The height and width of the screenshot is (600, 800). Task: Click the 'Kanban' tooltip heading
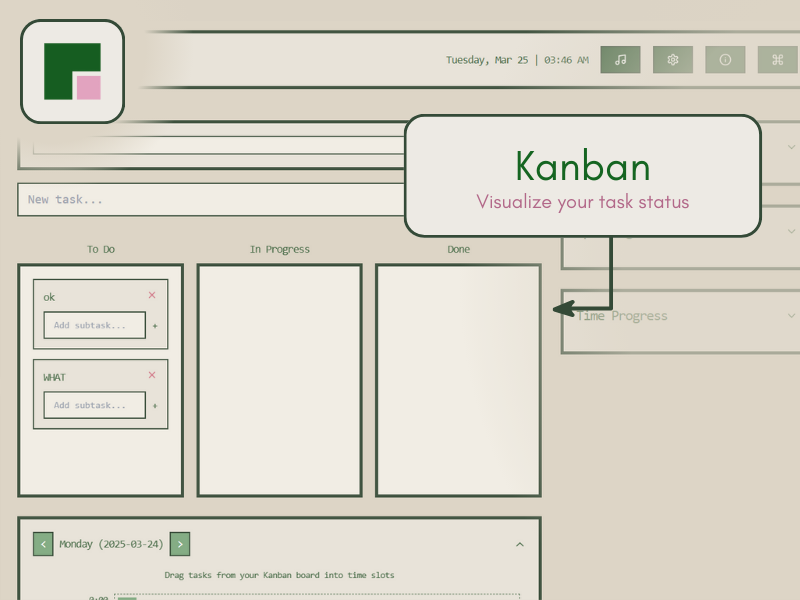[583, 166]
